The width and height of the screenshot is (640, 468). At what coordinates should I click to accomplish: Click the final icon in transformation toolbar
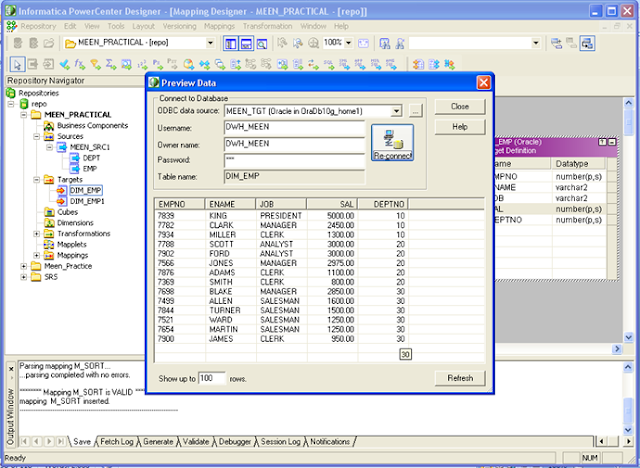pyautogui.click(x=449, y=64)
